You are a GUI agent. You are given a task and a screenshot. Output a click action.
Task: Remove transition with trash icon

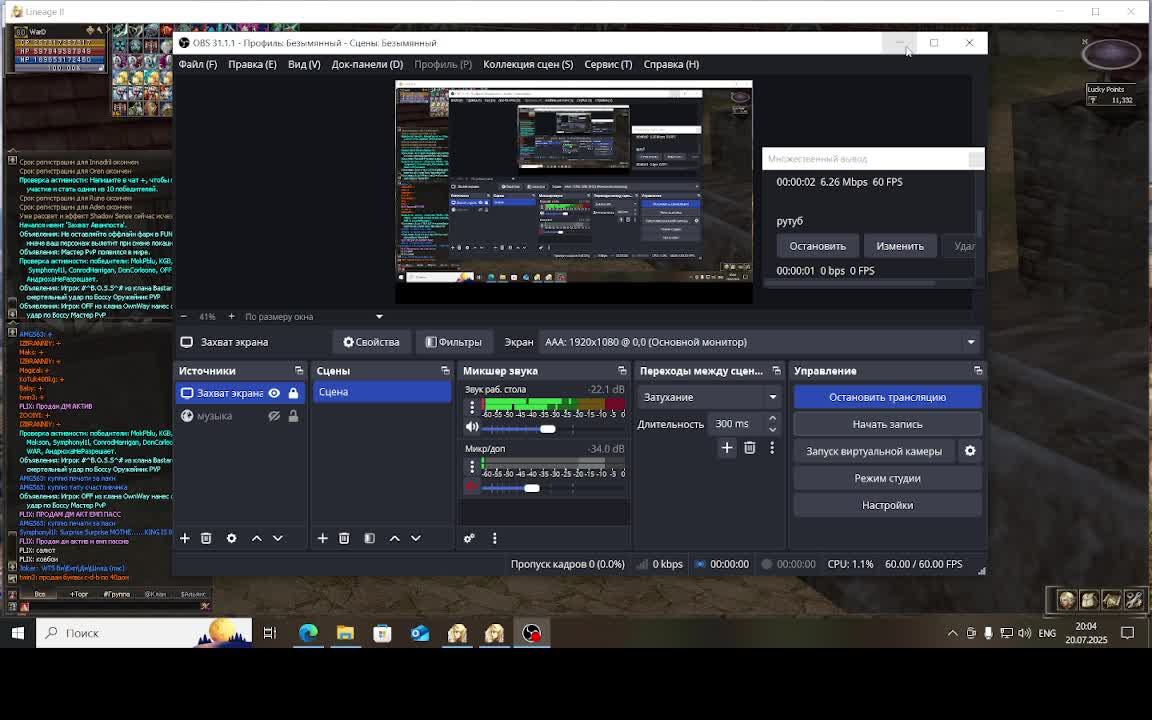[x=749, y=447]
